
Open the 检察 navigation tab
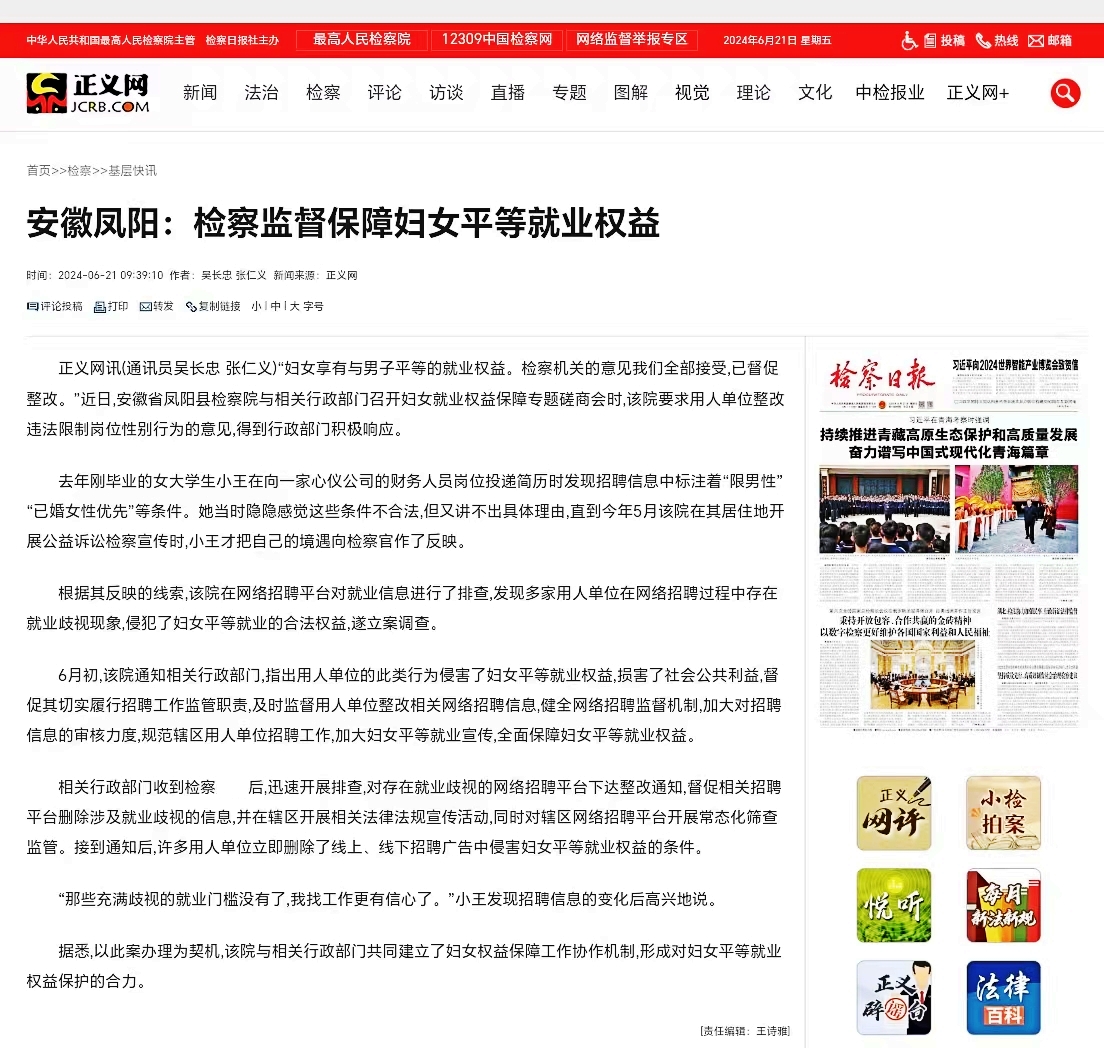pos(323,93)
